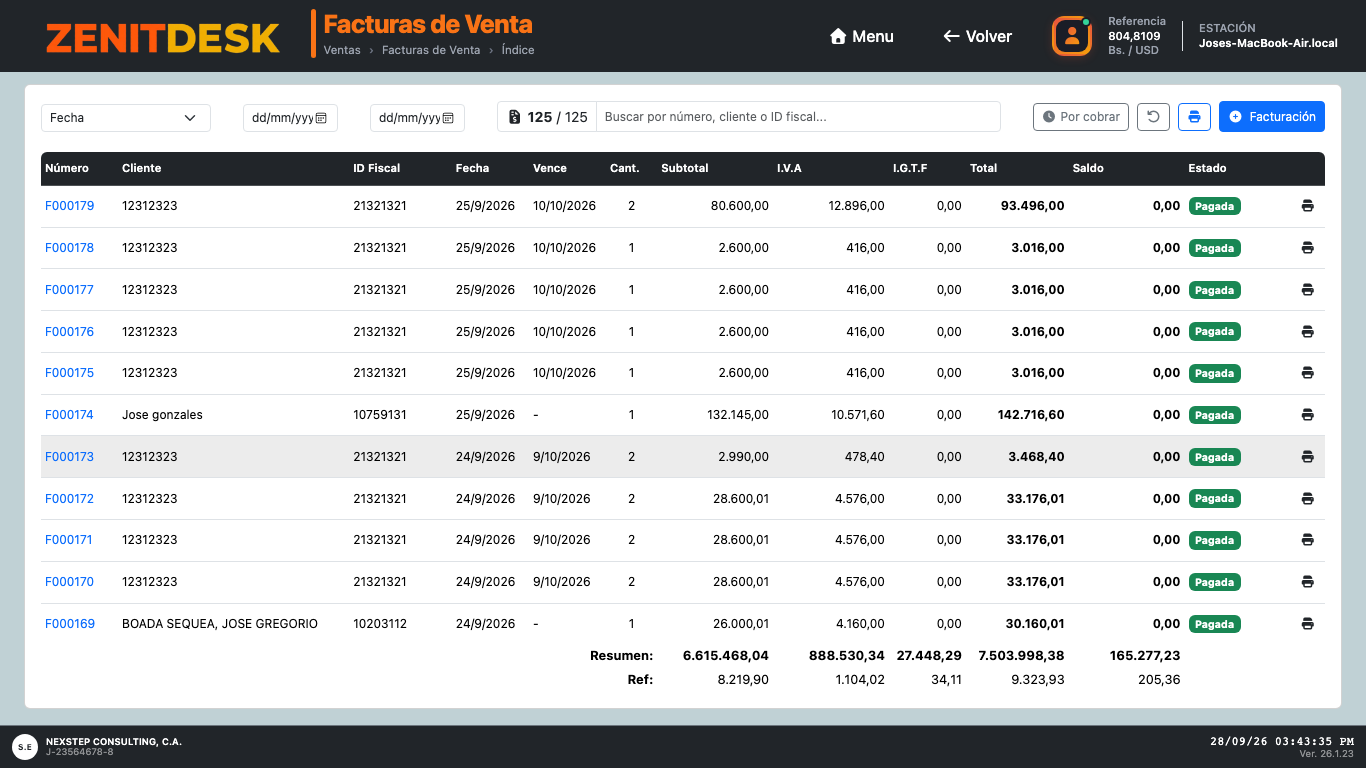Open invoice link F000169
This screenshot has width=1366, height=768.
click(69, 624)
